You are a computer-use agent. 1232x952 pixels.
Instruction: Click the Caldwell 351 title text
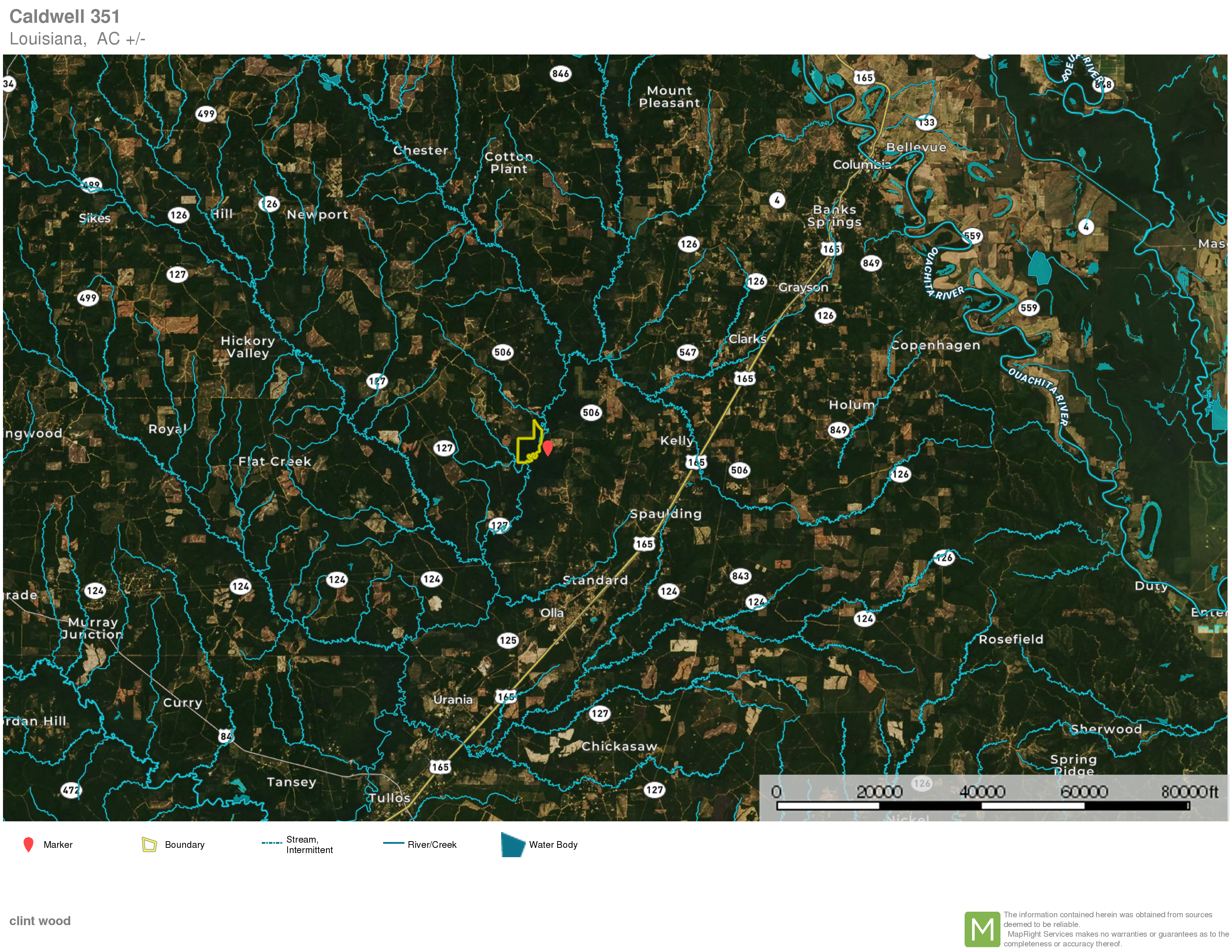(x=64, y=16)
